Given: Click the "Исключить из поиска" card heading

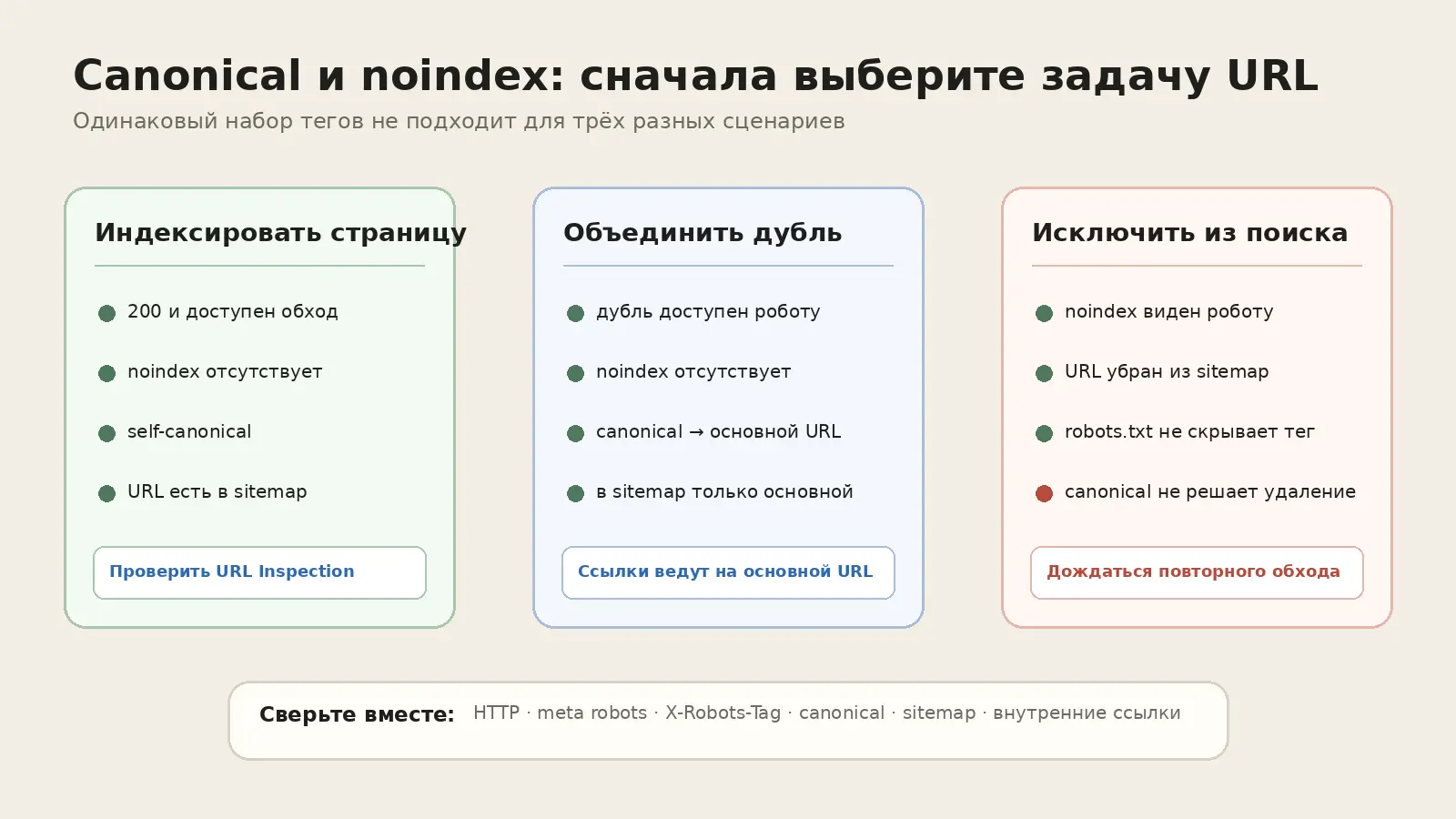Looking at the screenshot, I should pyautogui.click(x=1189, y=233).
